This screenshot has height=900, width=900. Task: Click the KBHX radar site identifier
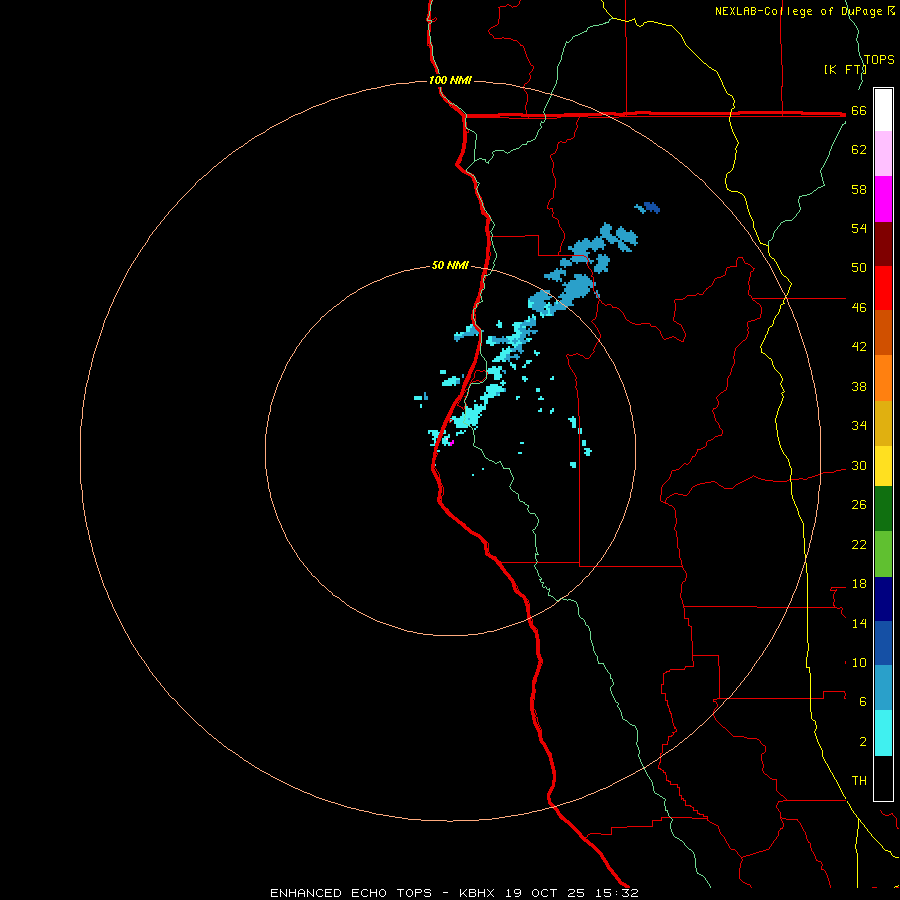point(476,893)
